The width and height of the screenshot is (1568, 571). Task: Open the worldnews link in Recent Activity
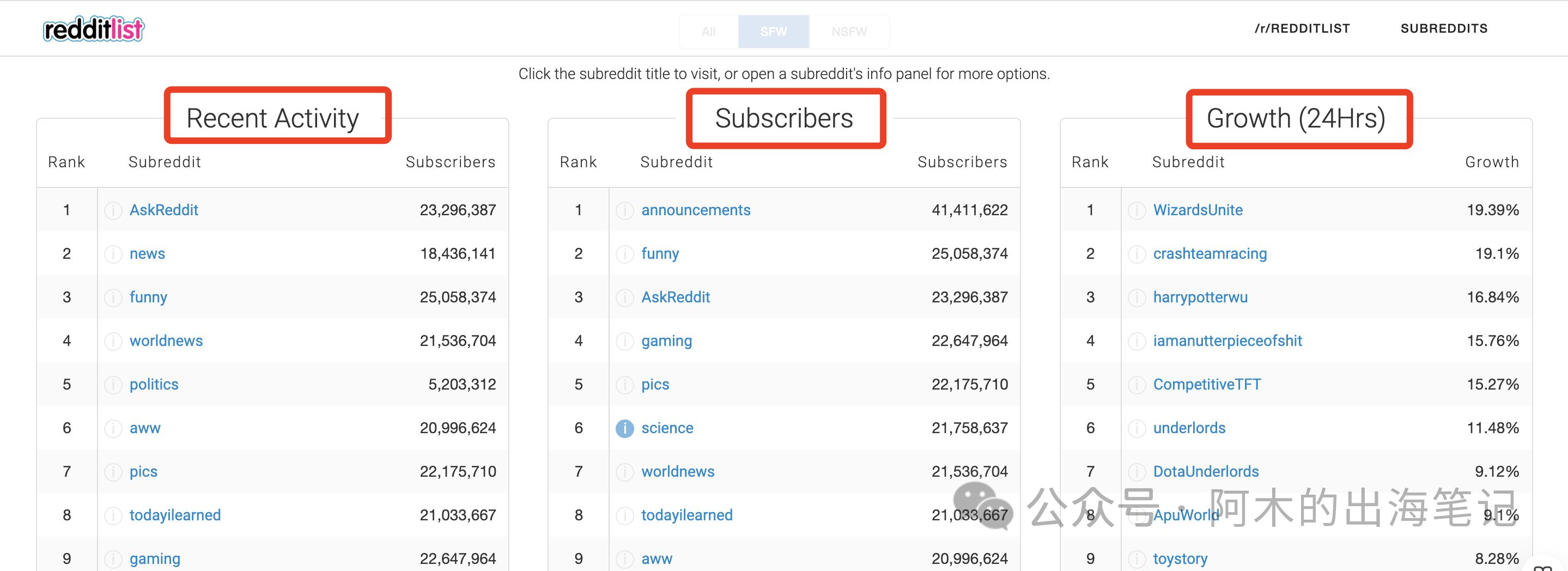coord(166,341)
